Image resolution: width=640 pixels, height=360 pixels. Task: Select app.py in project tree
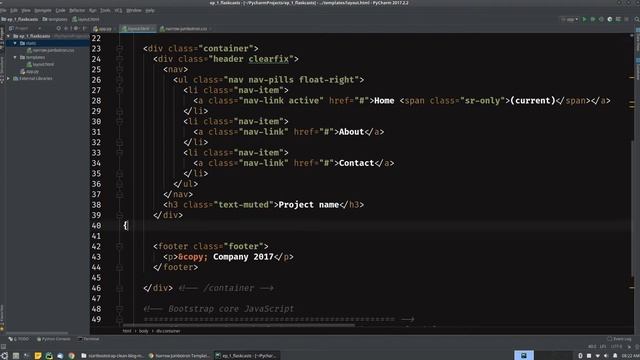click(x=29, y=71)
